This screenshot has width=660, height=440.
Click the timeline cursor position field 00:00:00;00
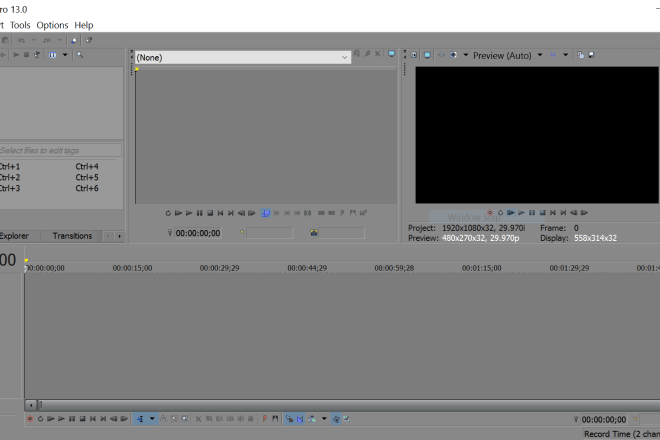coord(604,420)
